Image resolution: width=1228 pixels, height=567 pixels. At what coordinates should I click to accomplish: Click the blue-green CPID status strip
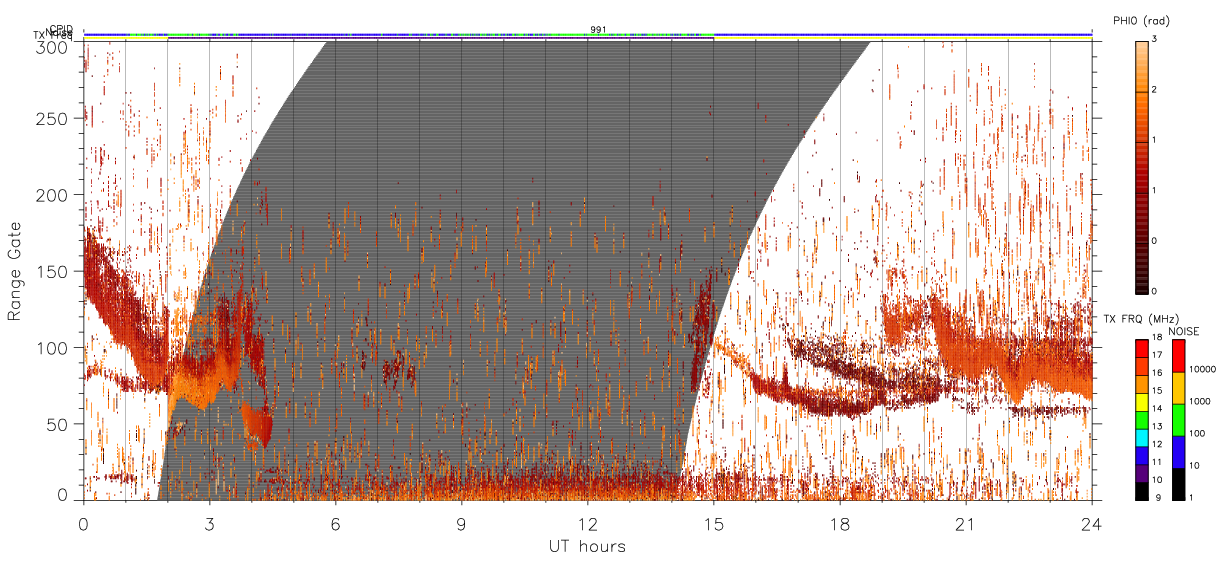pos(587,35)
